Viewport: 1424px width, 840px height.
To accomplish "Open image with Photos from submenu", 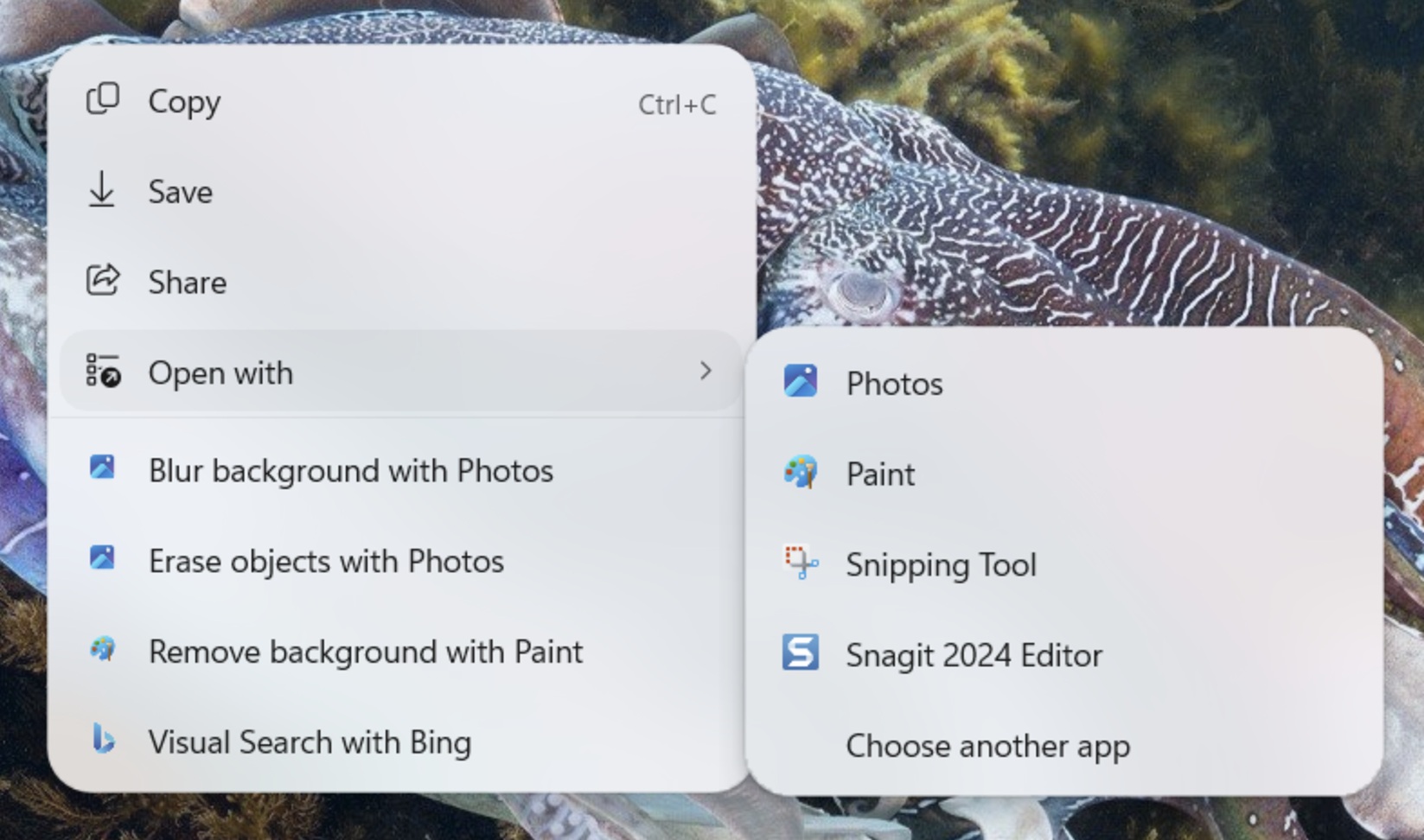I will 1063,383.
